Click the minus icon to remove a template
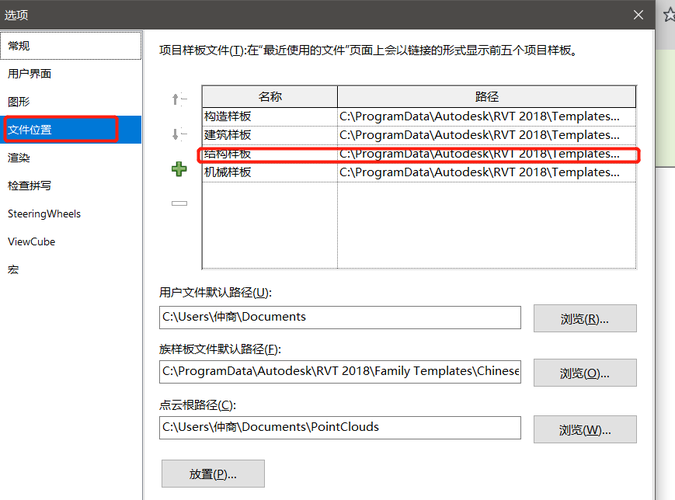The width and height of the screenshot is (675, 500). coord(179,203)
